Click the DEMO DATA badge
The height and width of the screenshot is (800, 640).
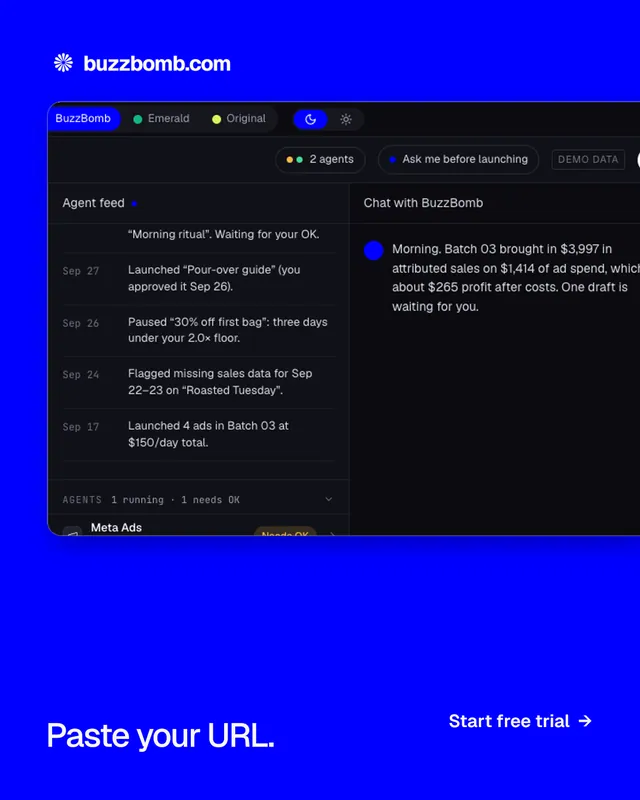pyautogui.click(x=588, y=159)
